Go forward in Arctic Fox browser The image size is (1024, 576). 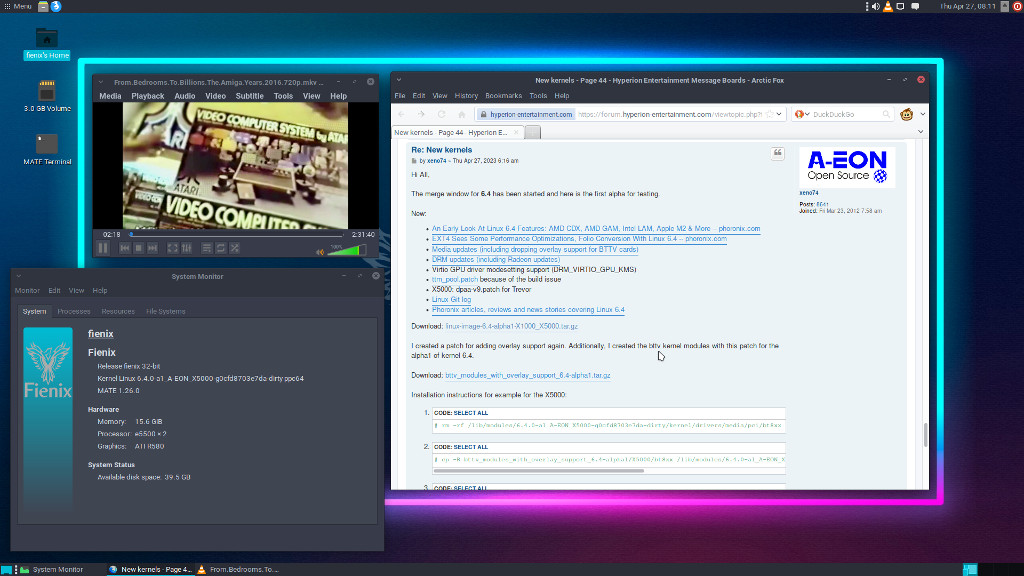tap(421, 114)
